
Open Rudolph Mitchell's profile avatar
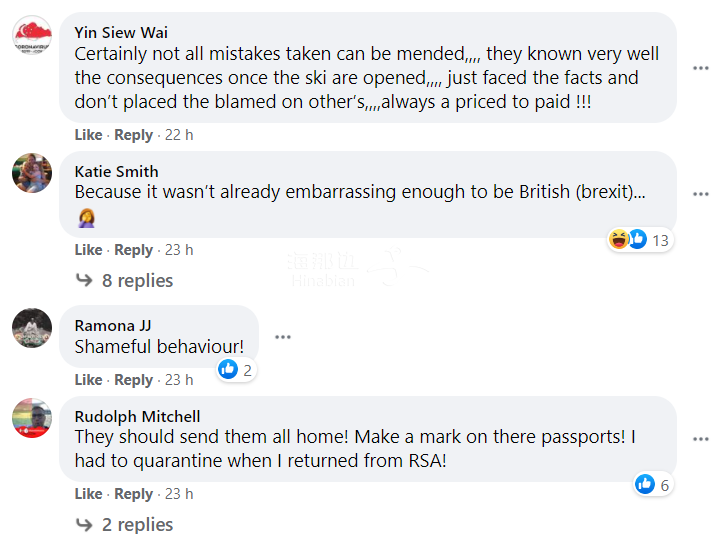(x=32, y=418)
